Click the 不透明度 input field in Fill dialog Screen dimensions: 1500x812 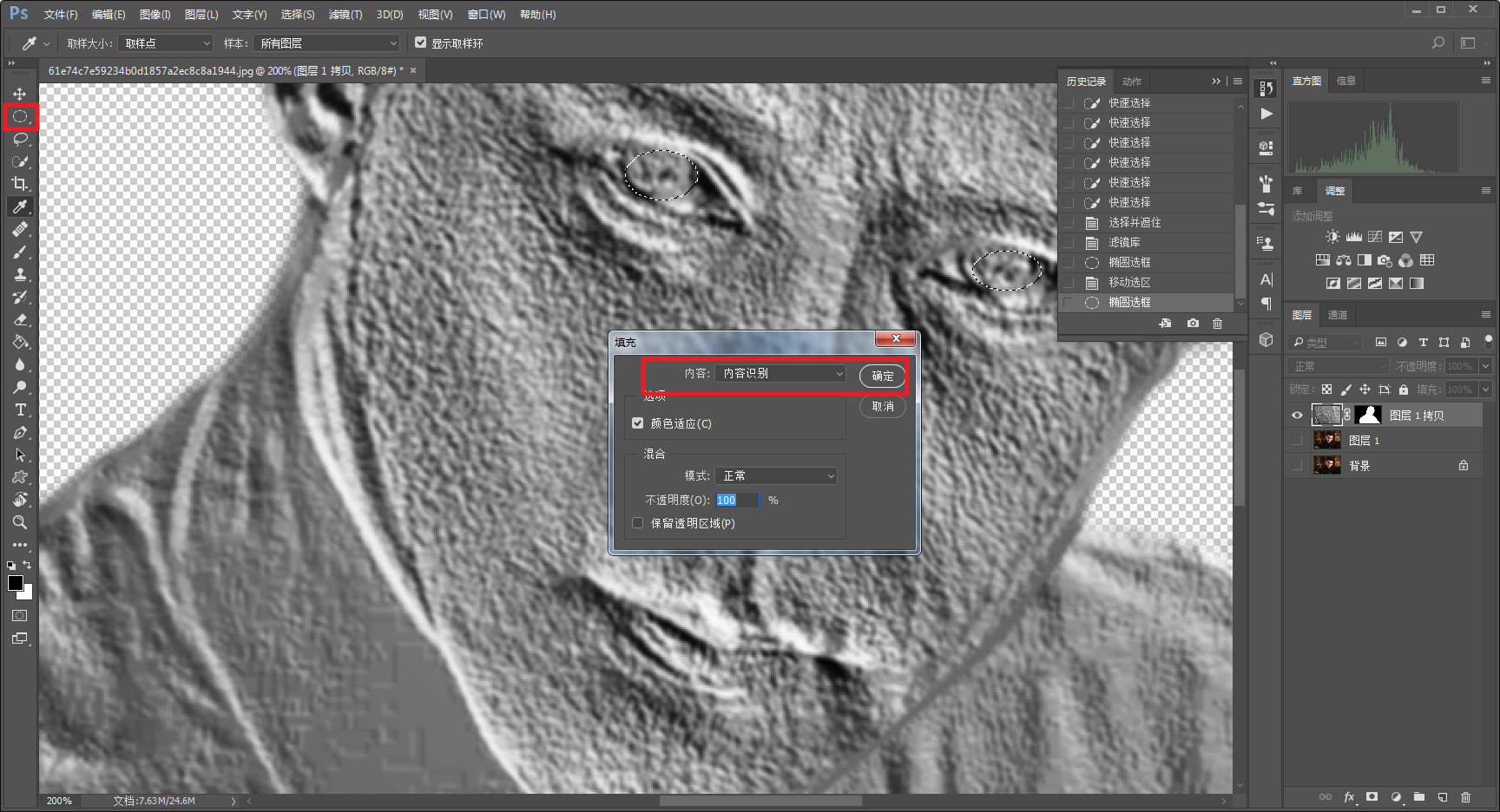point(737,501)
